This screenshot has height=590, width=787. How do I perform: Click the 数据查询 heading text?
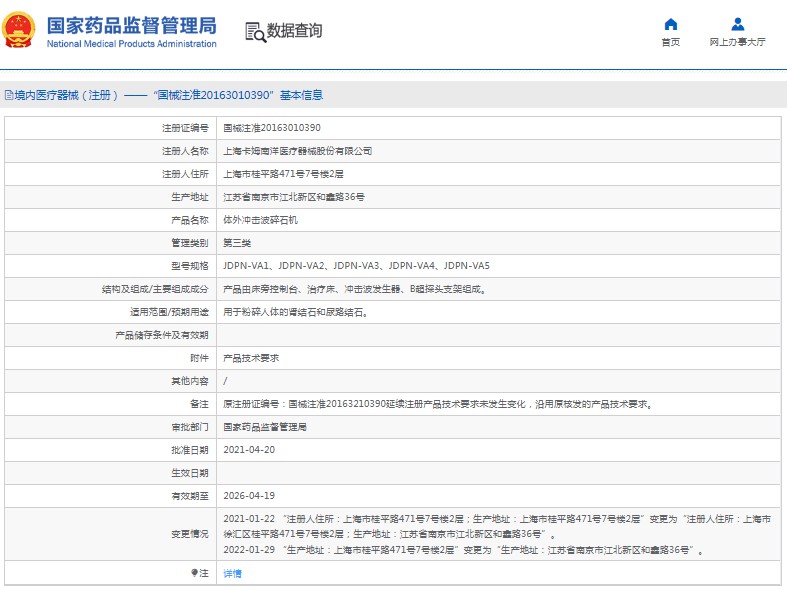294,31
